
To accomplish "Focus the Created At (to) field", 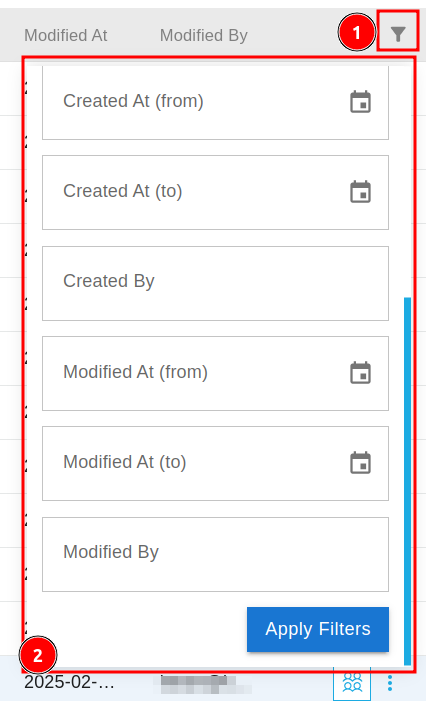I will pos(215,192).
